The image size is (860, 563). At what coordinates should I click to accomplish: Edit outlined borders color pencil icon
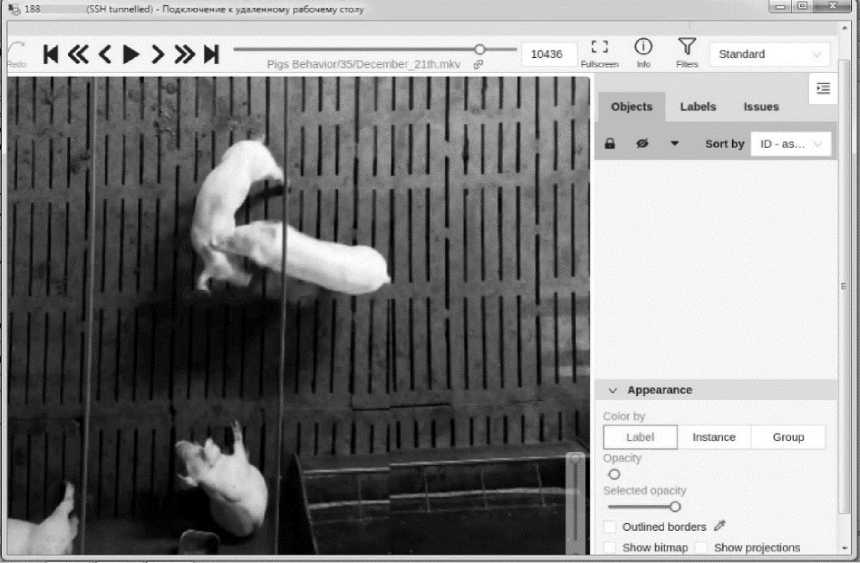click(720, 526)
